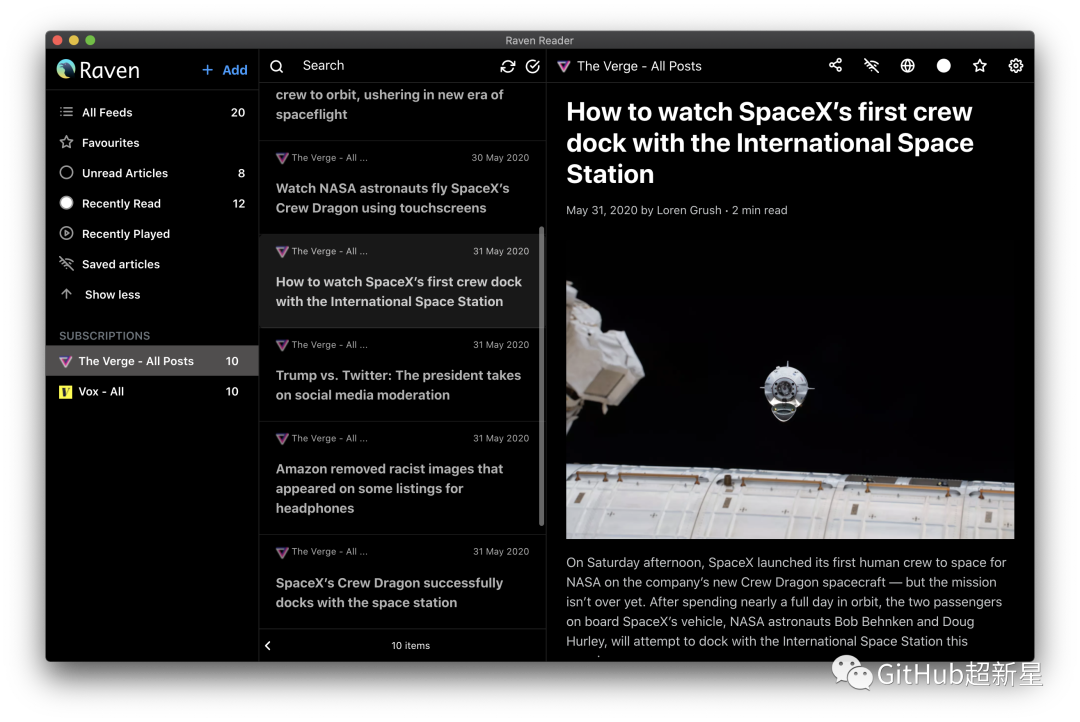Open Amazon removed racist images article
Viewport: 1080px width, 722px height.
click(402, 478)
